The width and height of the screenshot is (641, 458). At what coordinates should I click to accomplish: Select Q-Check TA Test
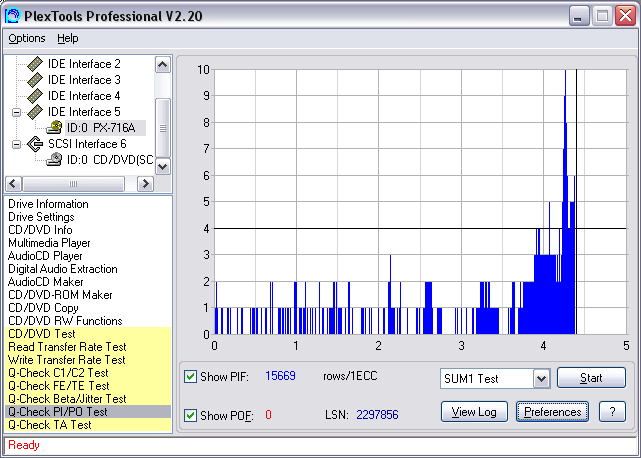(88, 425)
